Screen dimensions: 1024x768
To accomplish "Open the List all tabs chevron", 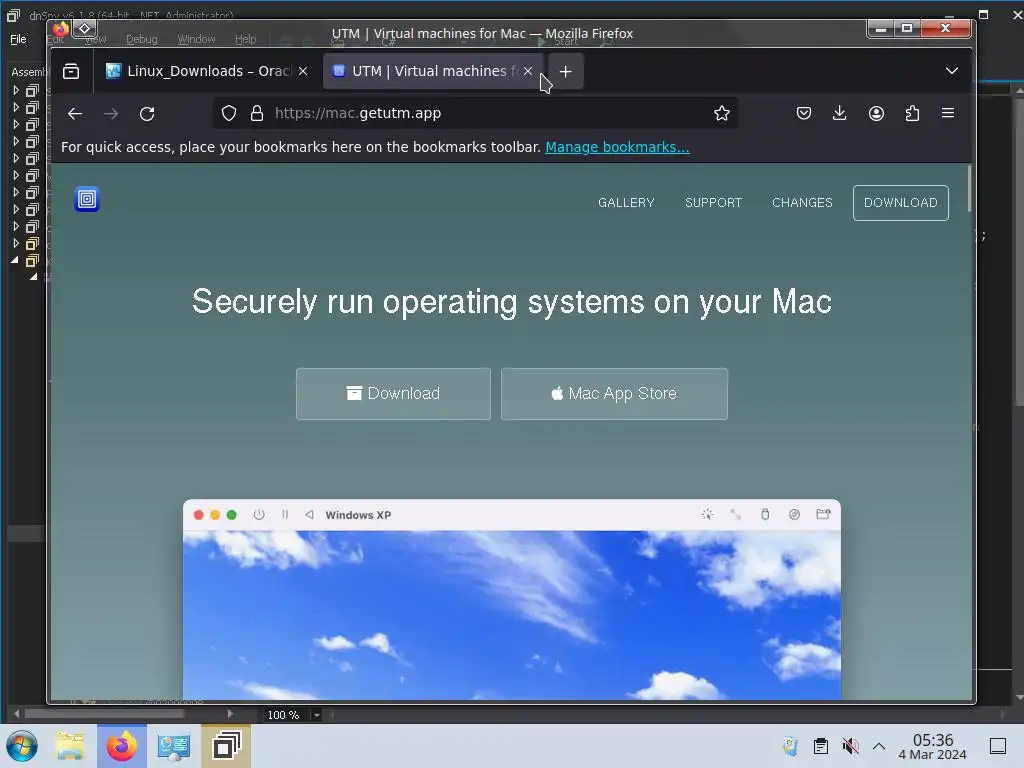I will pos(952,71).
